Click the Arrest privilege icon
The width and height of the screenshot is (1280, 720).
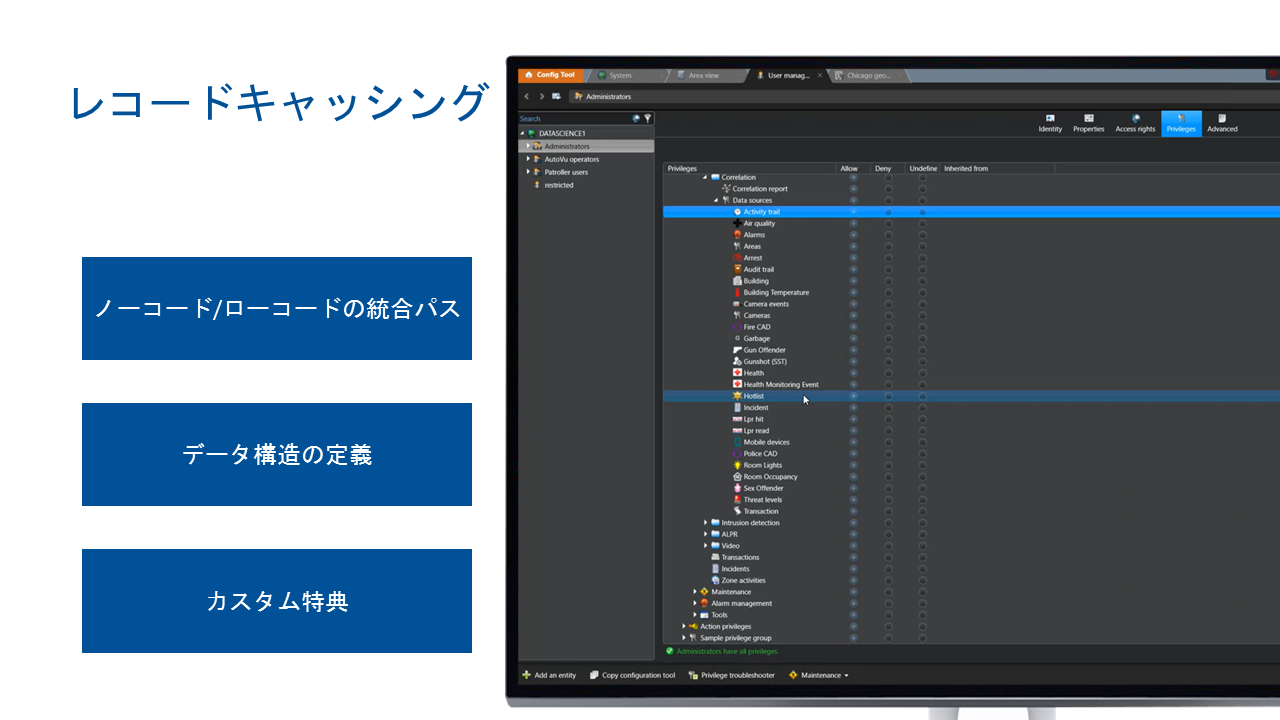[737, 258]
